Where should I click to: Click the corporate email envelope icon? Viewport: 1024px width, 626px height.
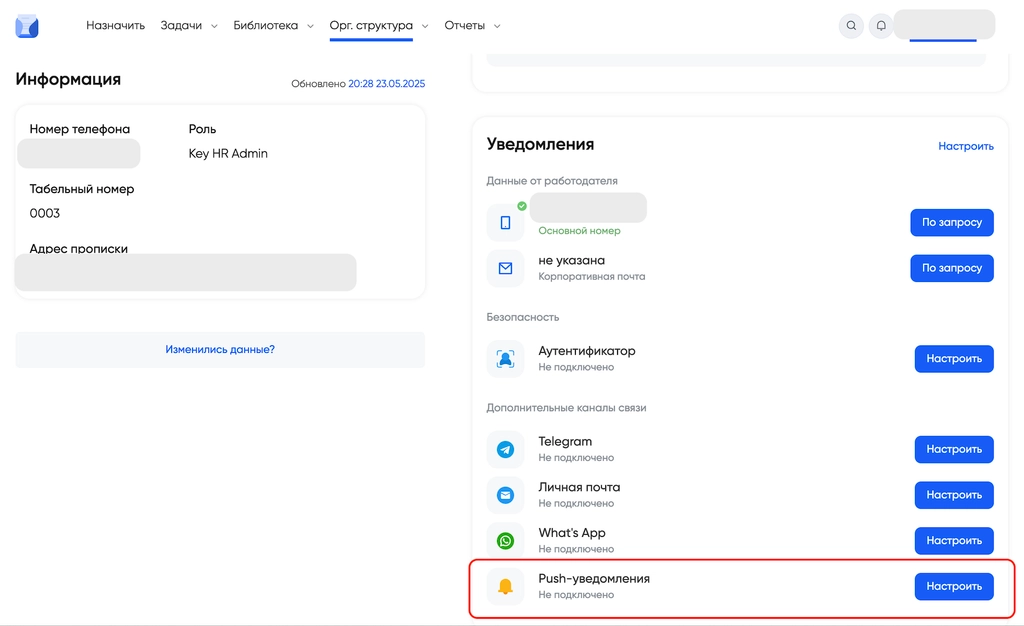(505, 268)
